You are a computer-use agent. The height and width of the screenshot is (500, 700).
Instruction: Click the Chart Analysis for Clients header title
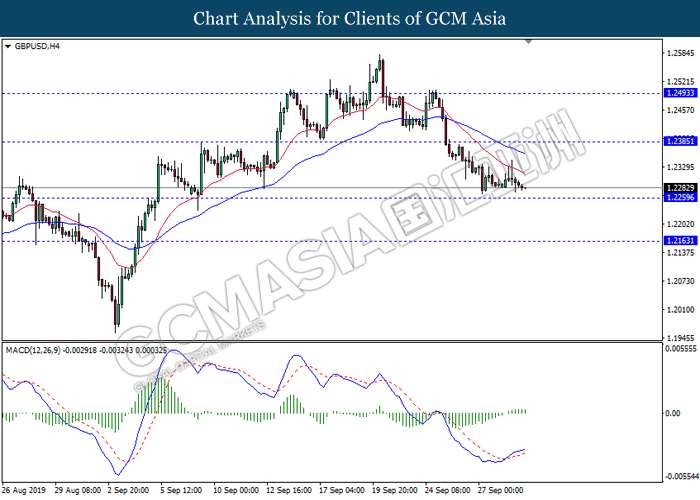coord(350,19)
